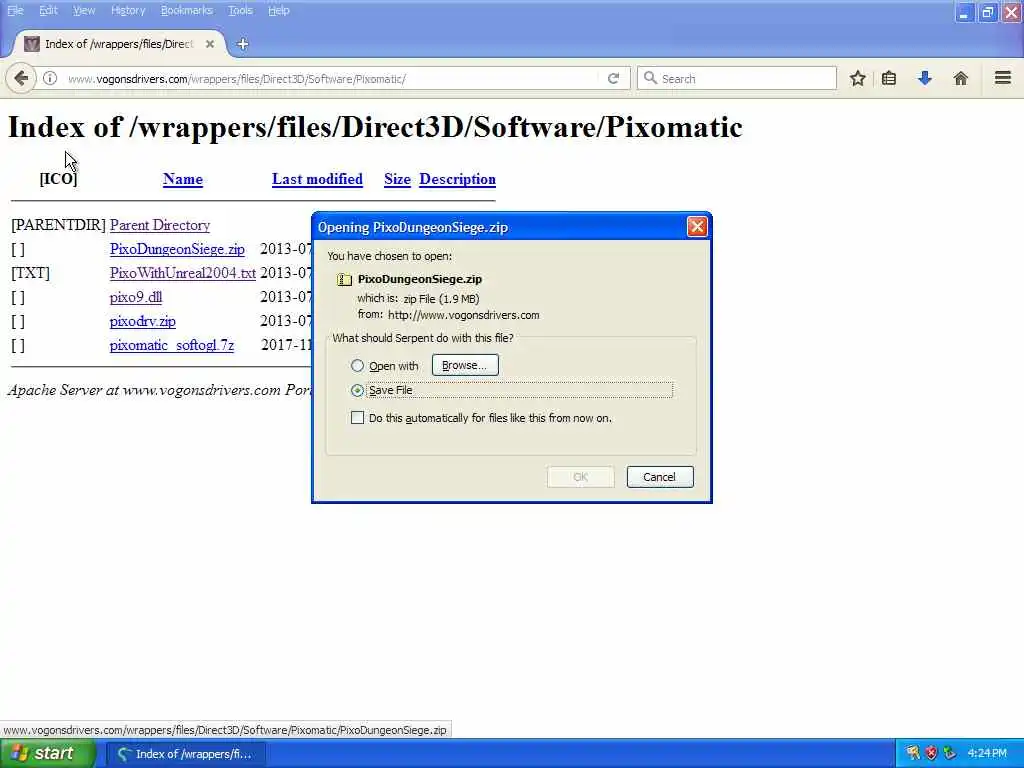This screenshot has width=1024, height=768.
Task: Click the Cancel button
Action: pyautogui.click(x=660, y=477)
